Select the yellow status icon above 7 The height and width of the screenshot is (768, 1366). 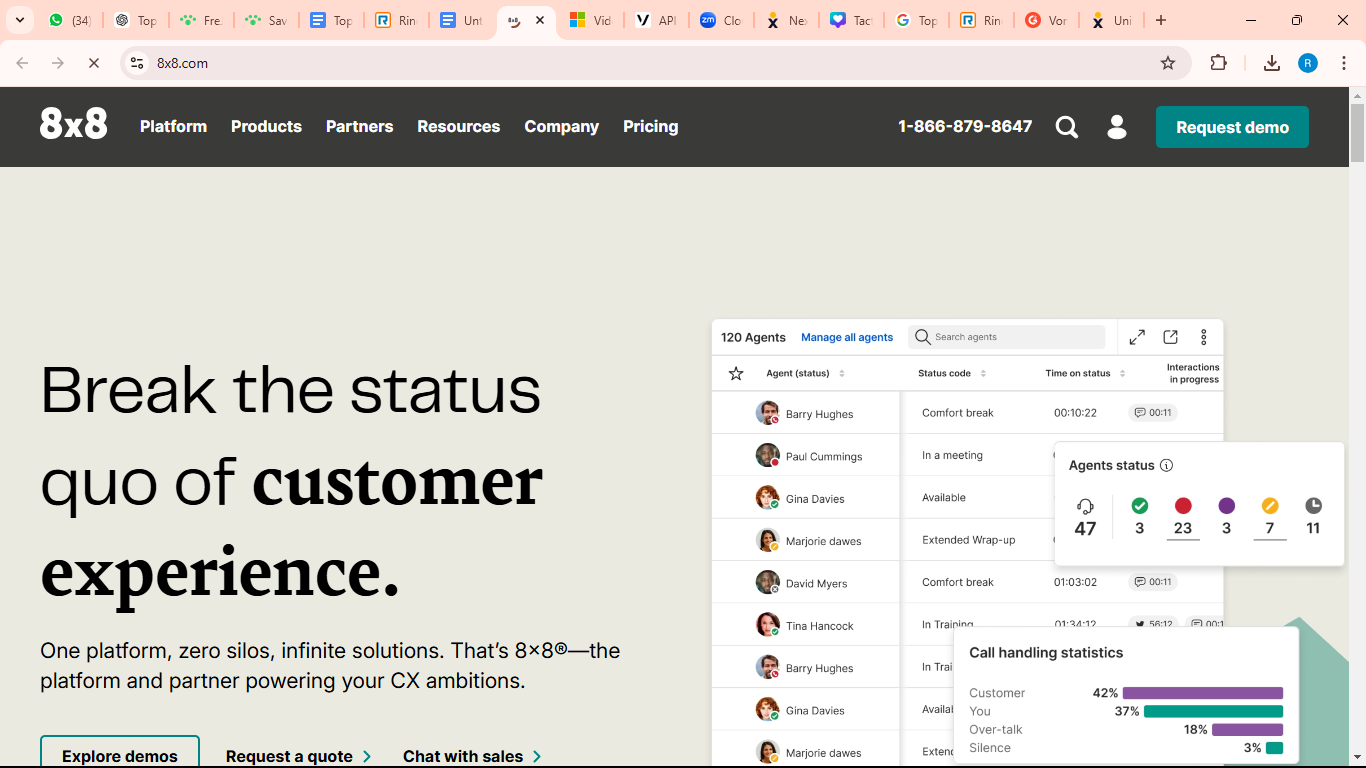[x=1270, y=506]
